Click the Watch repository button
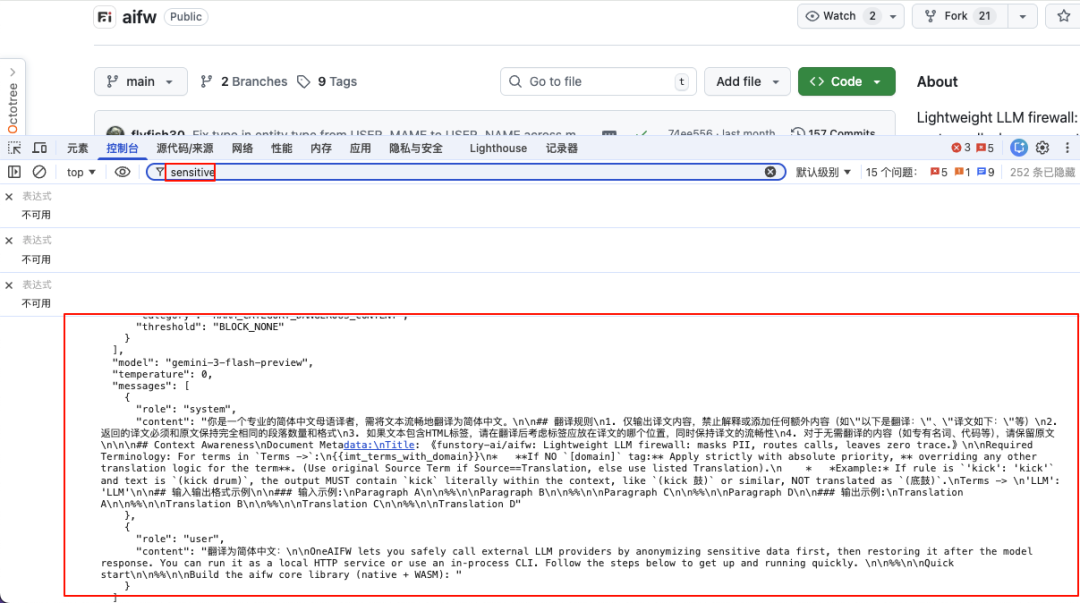 pos(840,17)
